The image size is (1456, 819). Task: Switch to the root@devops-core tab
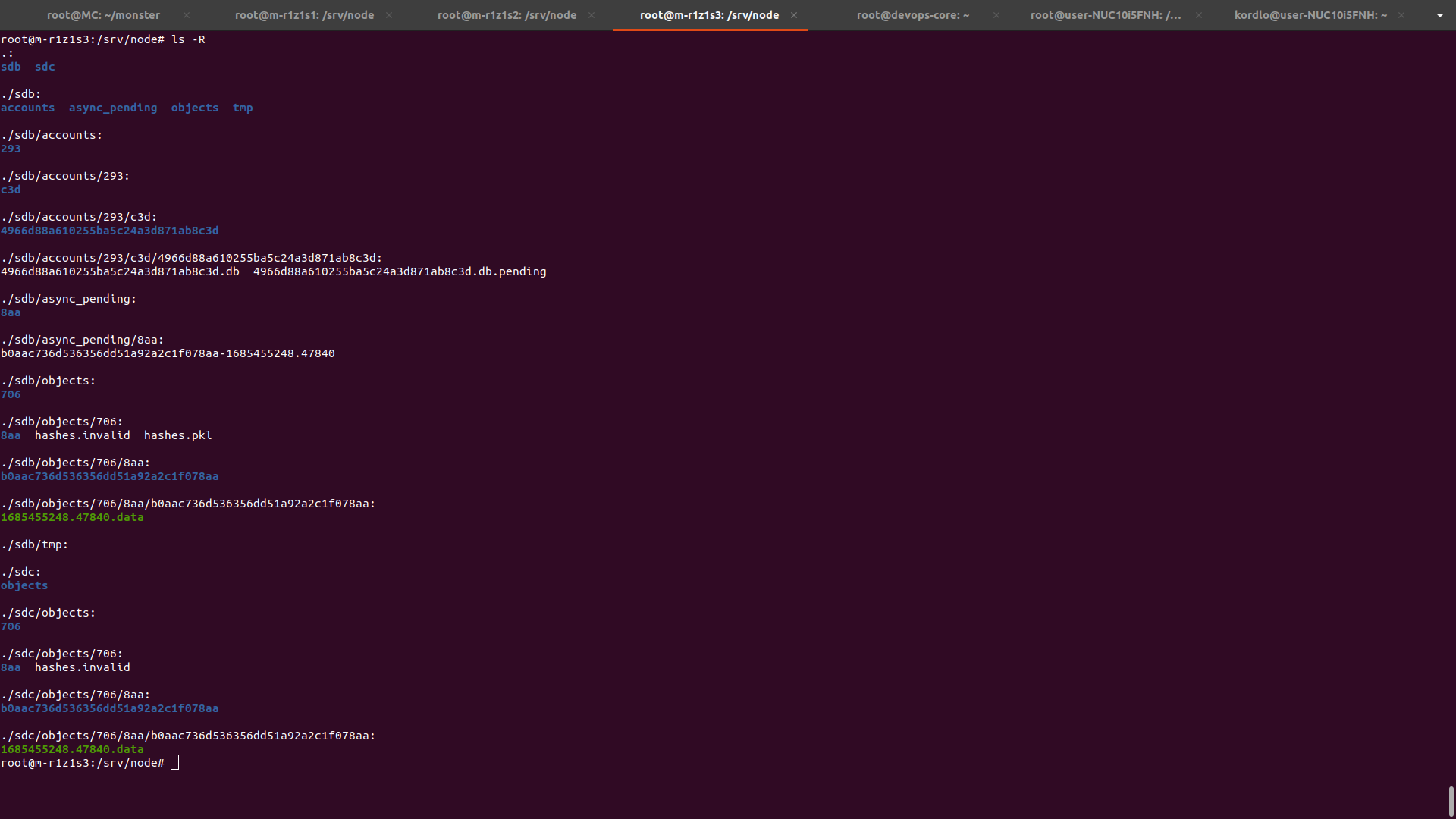912,15
